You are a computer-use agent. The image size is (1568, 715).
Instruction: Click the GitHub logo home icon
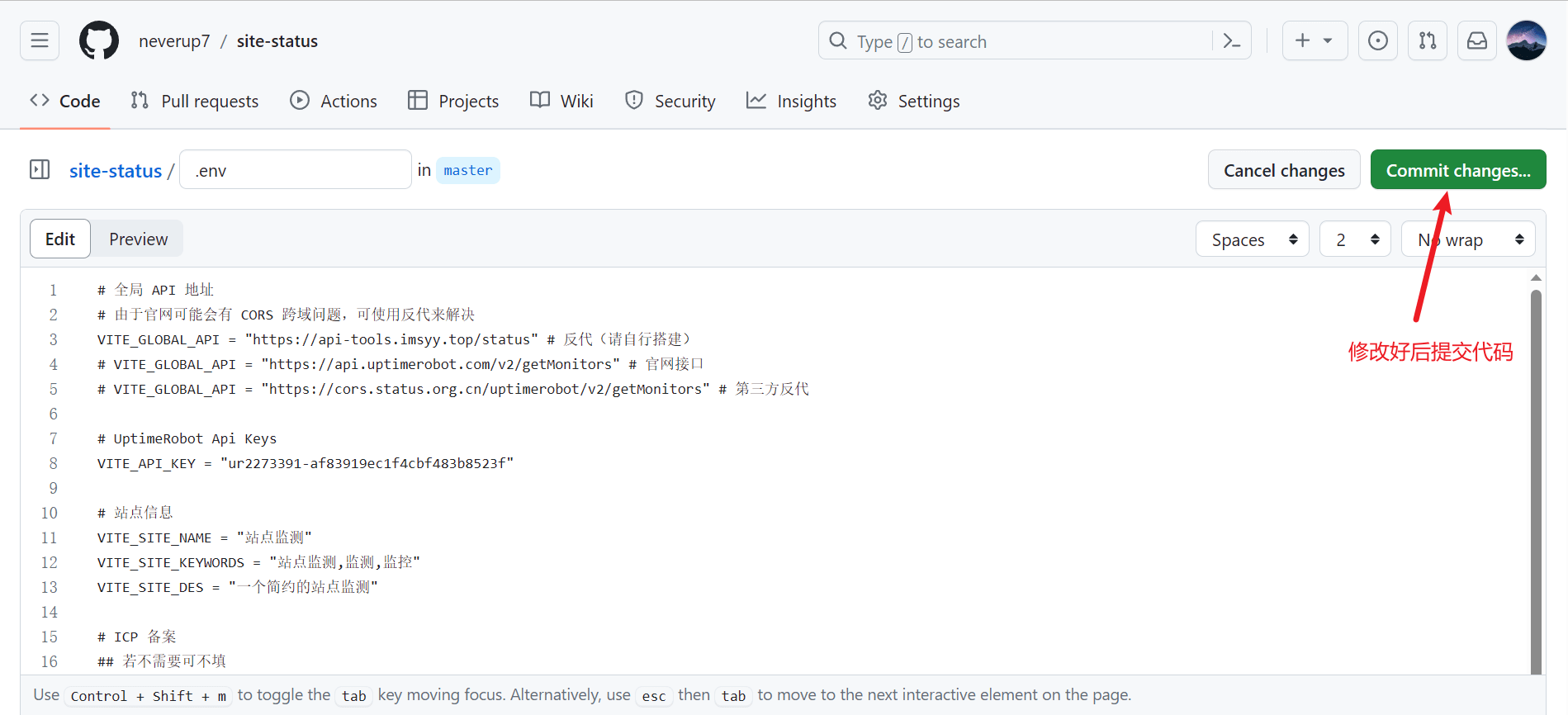99,40
